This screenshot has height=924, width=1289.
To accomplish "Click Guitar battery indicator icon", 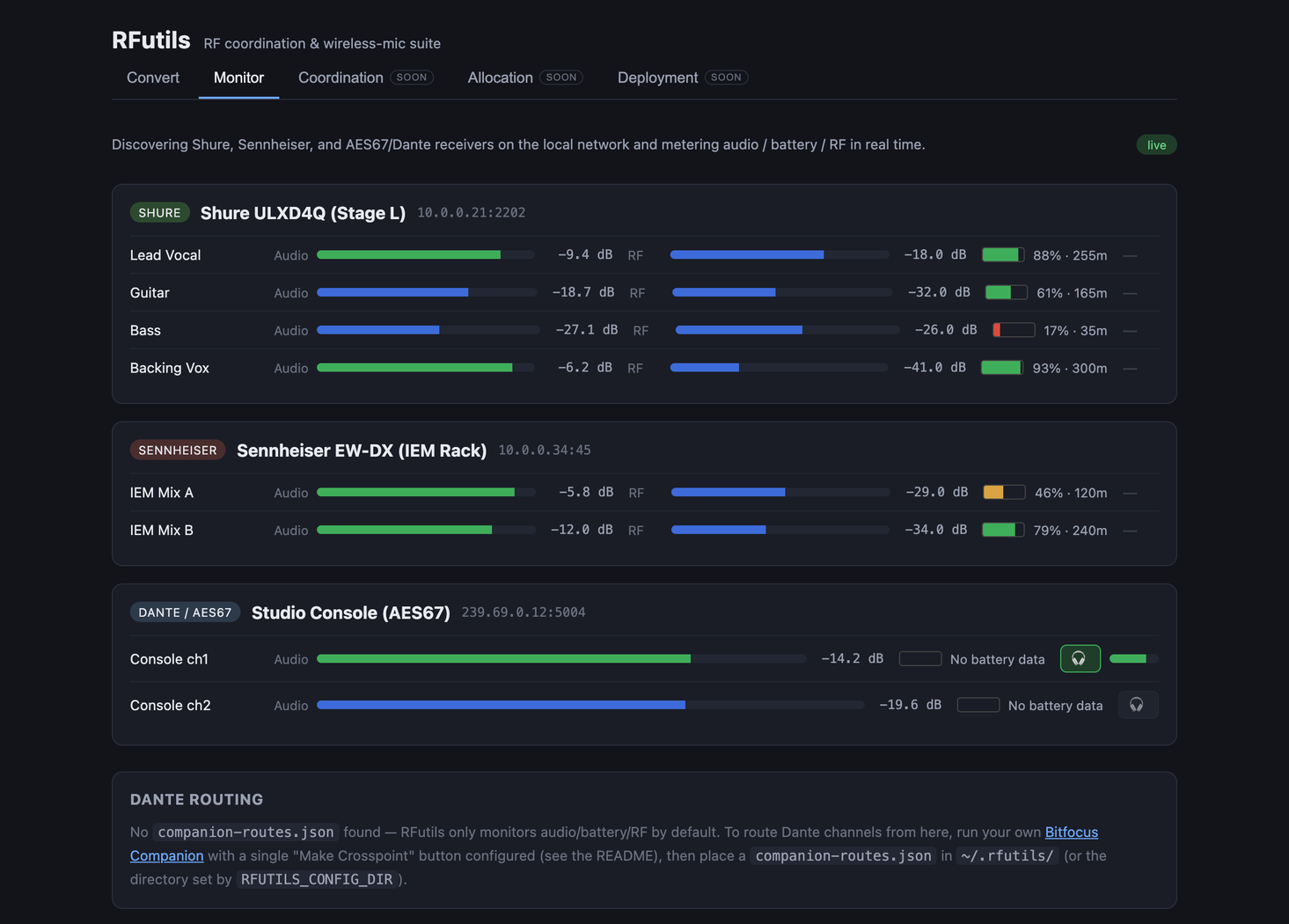I will coord(1007,292).
